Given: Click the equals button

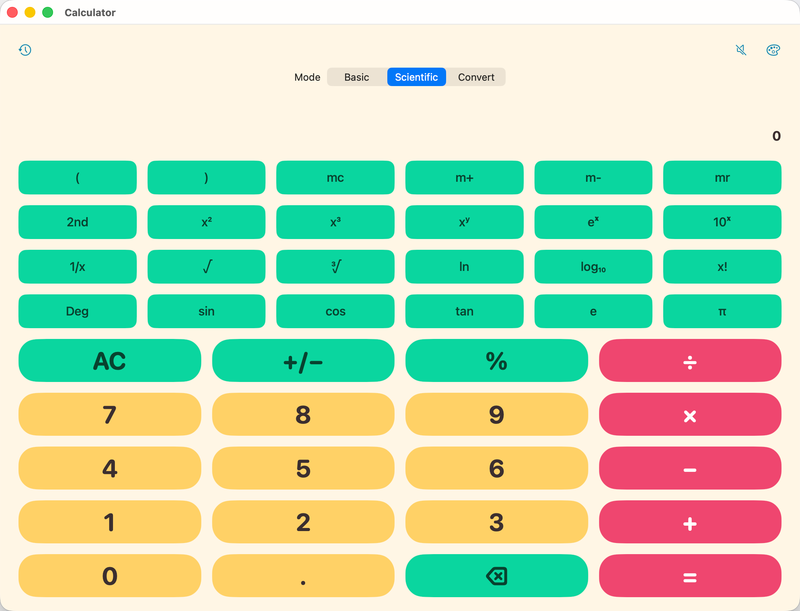Looking at the screenshot, I should click(690, 576).
